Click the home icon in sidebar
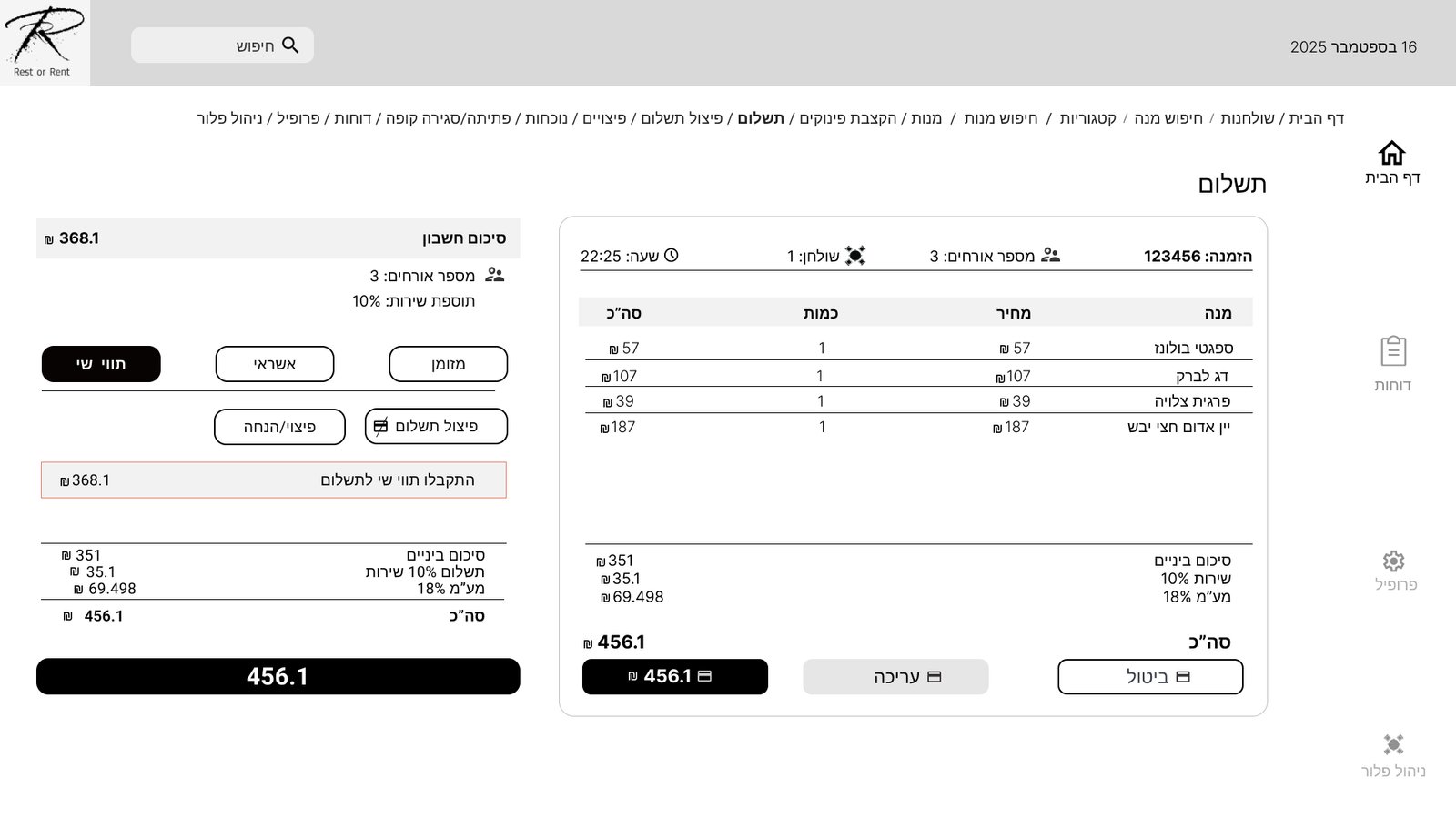The height and width of the screenshot is (819, 1456). pyautogui.click(x=1391, y=153)
